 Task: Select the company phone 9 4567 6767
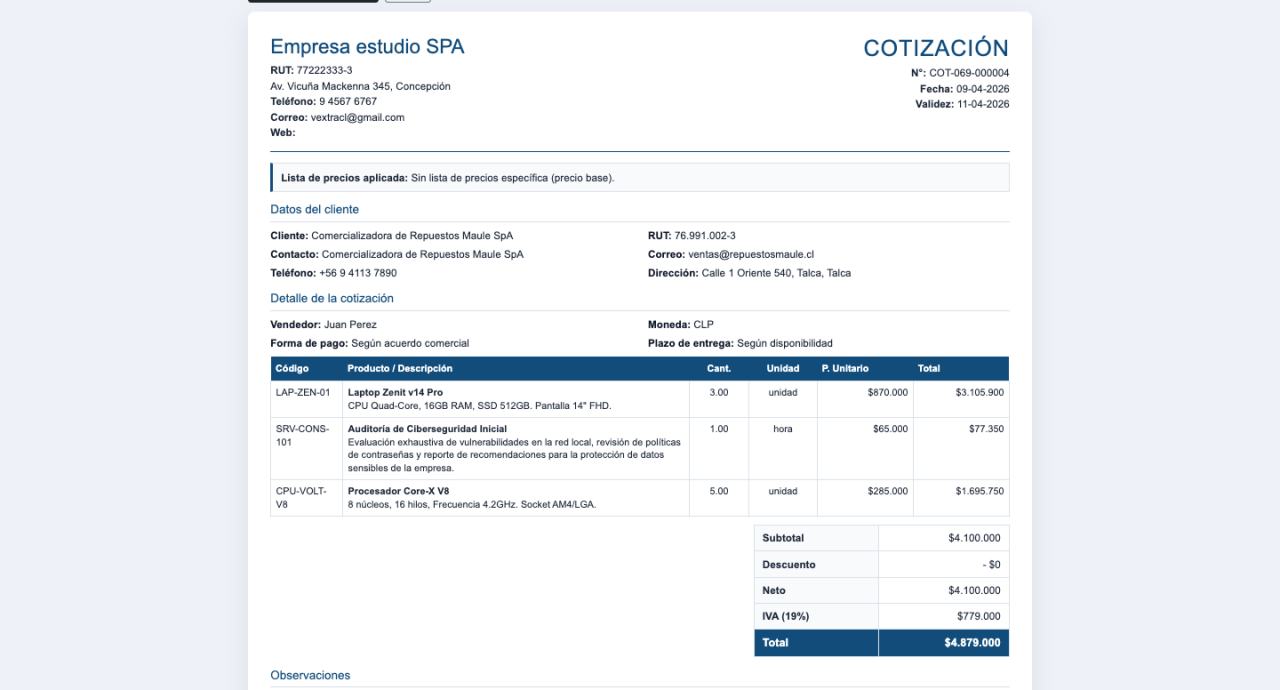click(x=348, y=101)
